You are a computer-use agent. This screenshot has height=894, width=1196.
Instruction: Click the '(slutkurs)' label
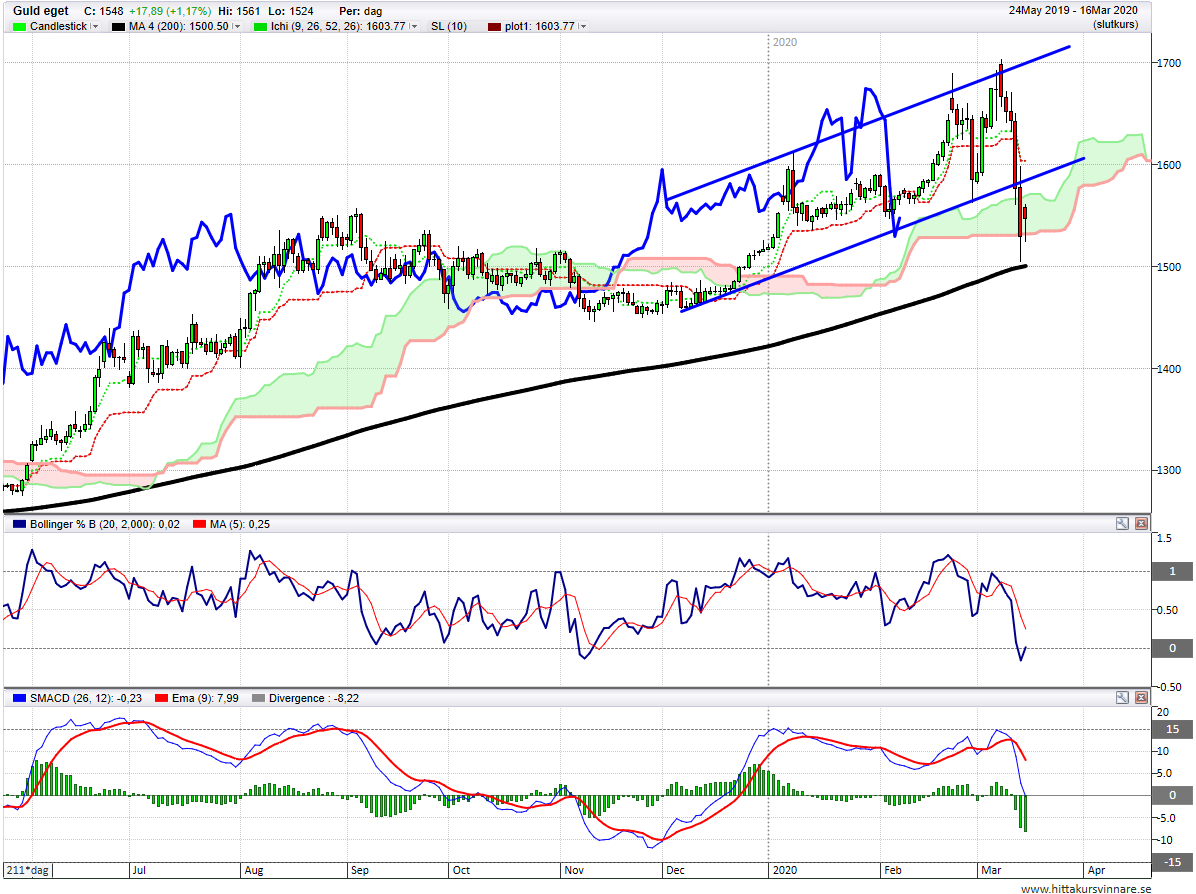pos(1115,24)
